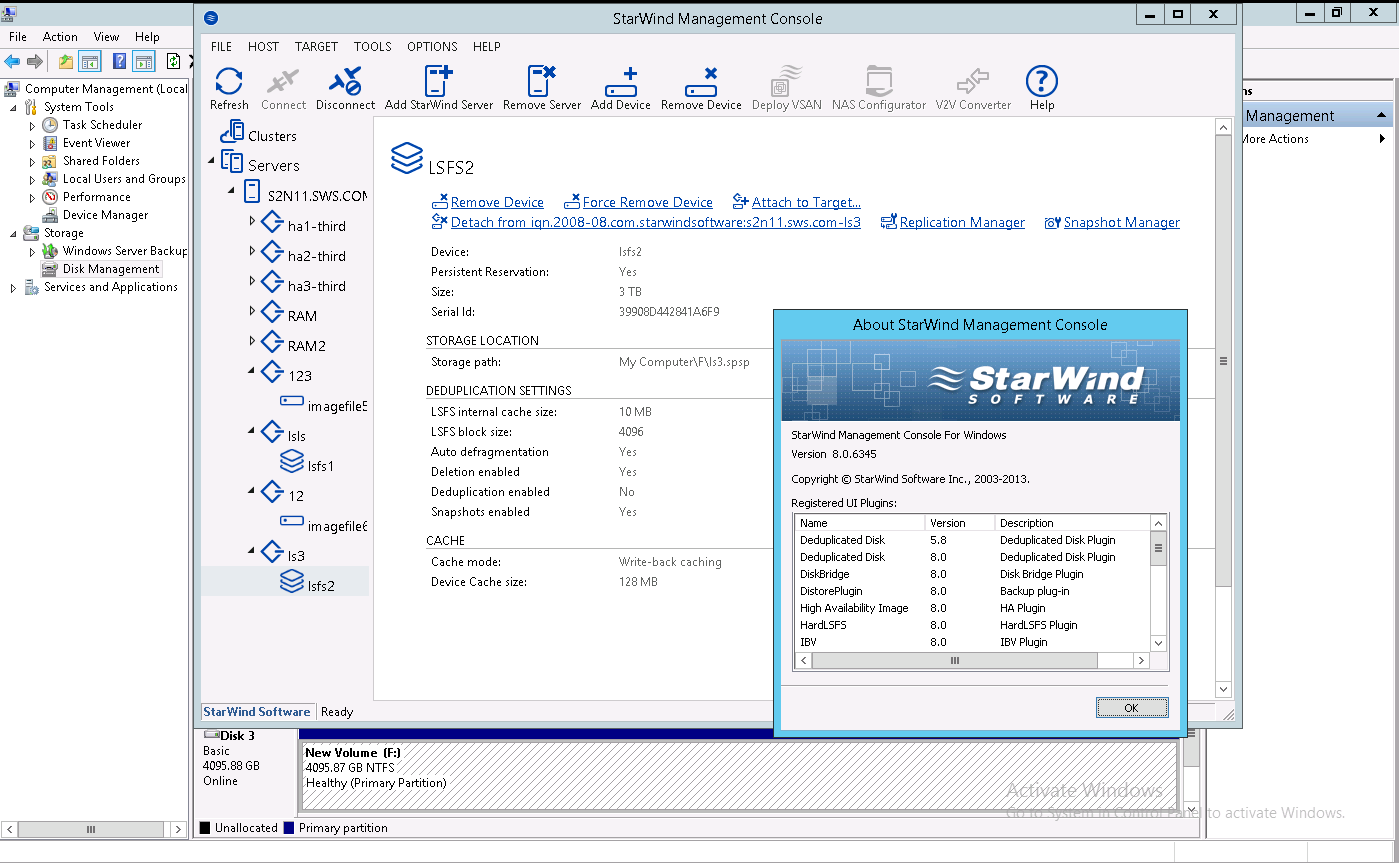Open the FILE menu in StarWind
This screenshot has height=863, width=1399.
click(x=221, y=47)
